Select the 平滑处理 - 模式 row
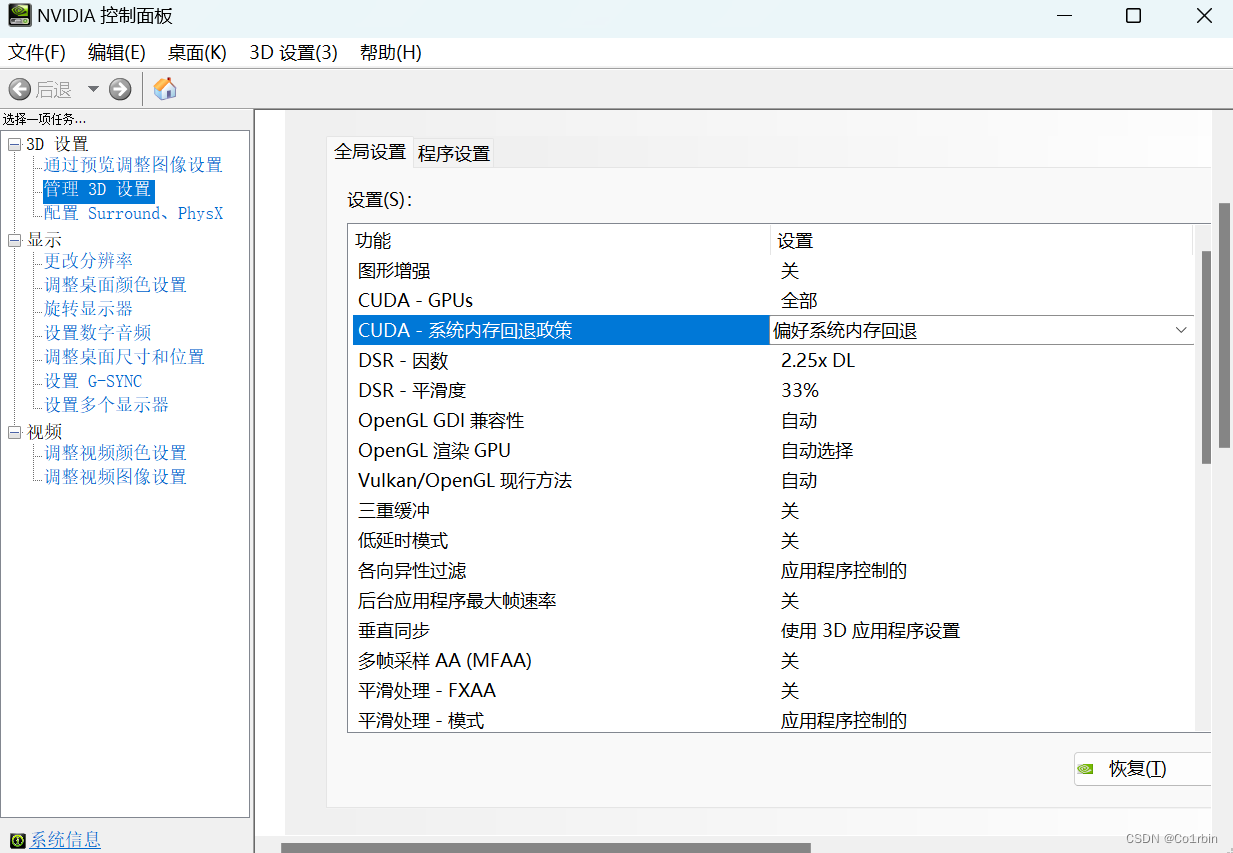Image resolution: width=1233 pixels, height=853 pixels. (771, 719)
